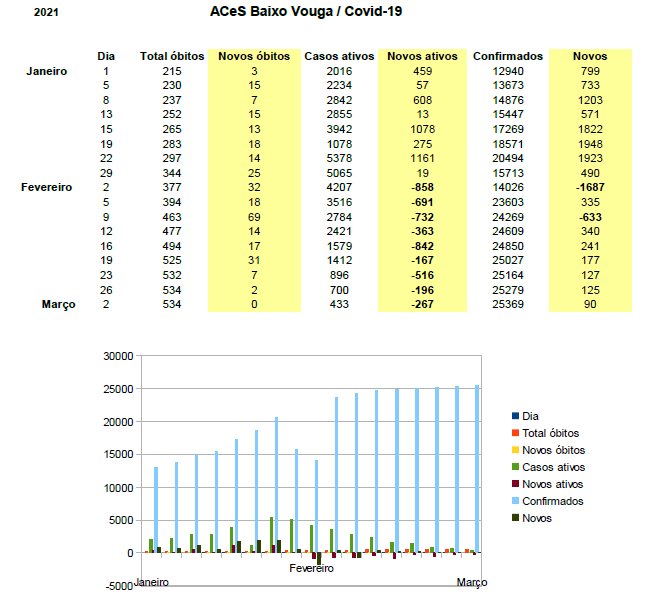Click the 'Novos ativos' legend label
Image resolution: width=651 pixels, height=595 pixels.
[553, 484]
